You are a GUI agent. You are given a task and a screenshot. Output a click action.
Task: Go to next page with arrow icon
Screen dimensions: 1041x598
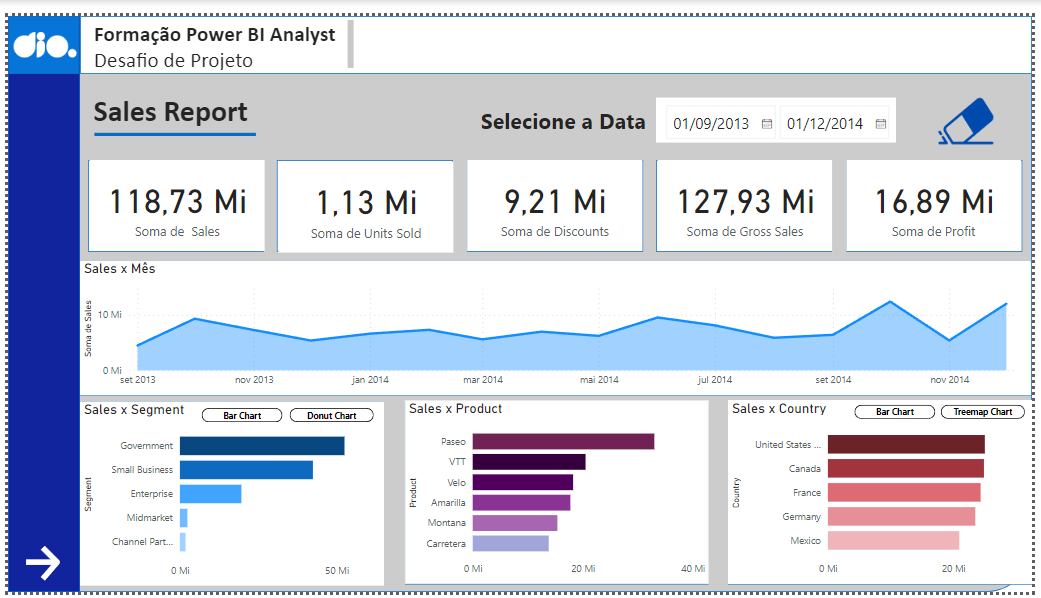click(x=43, y=563)
